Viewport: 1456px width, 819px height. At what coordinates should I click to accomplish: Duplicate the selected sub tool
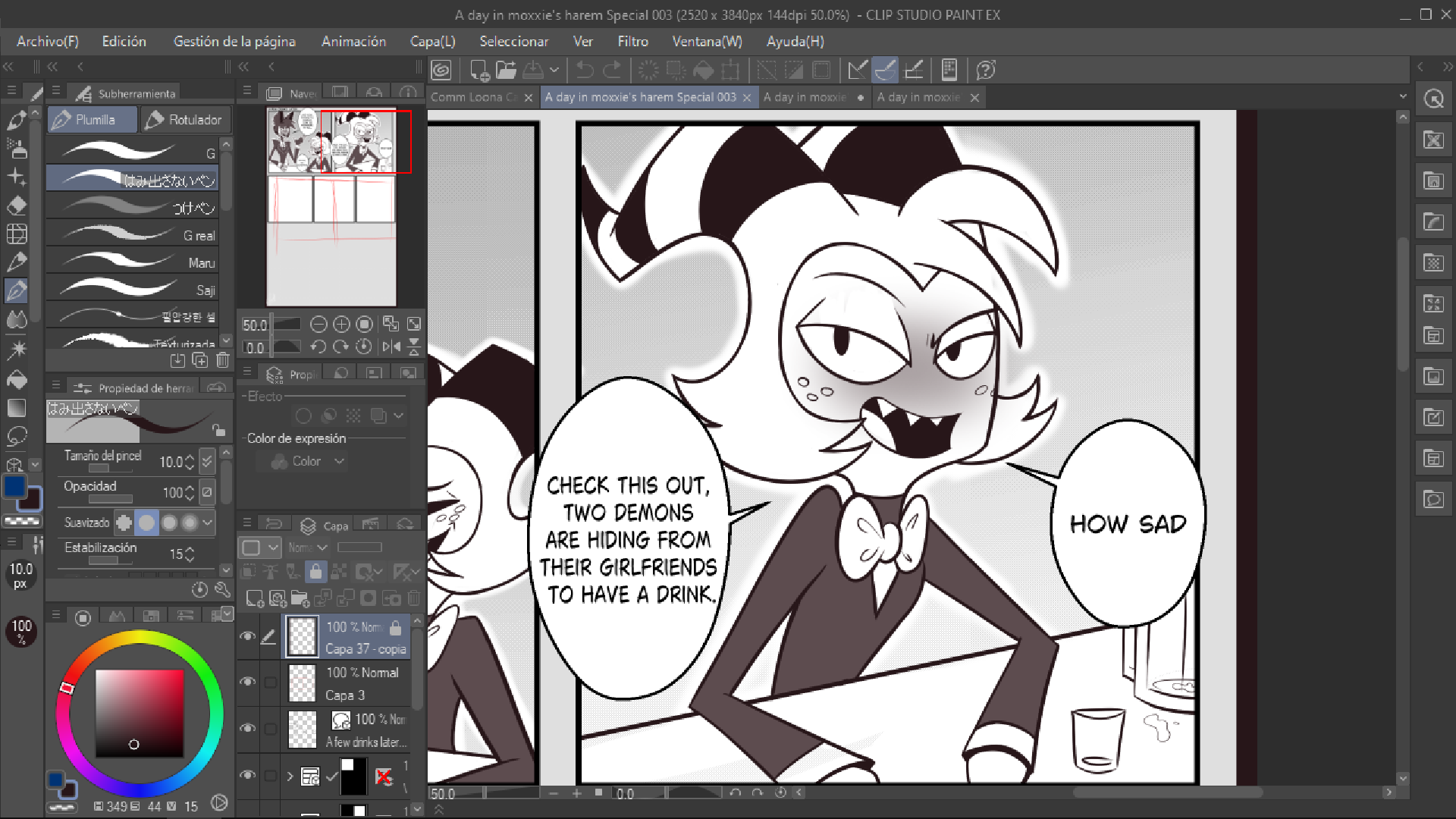pyautogui.click(x=200, y=360)
